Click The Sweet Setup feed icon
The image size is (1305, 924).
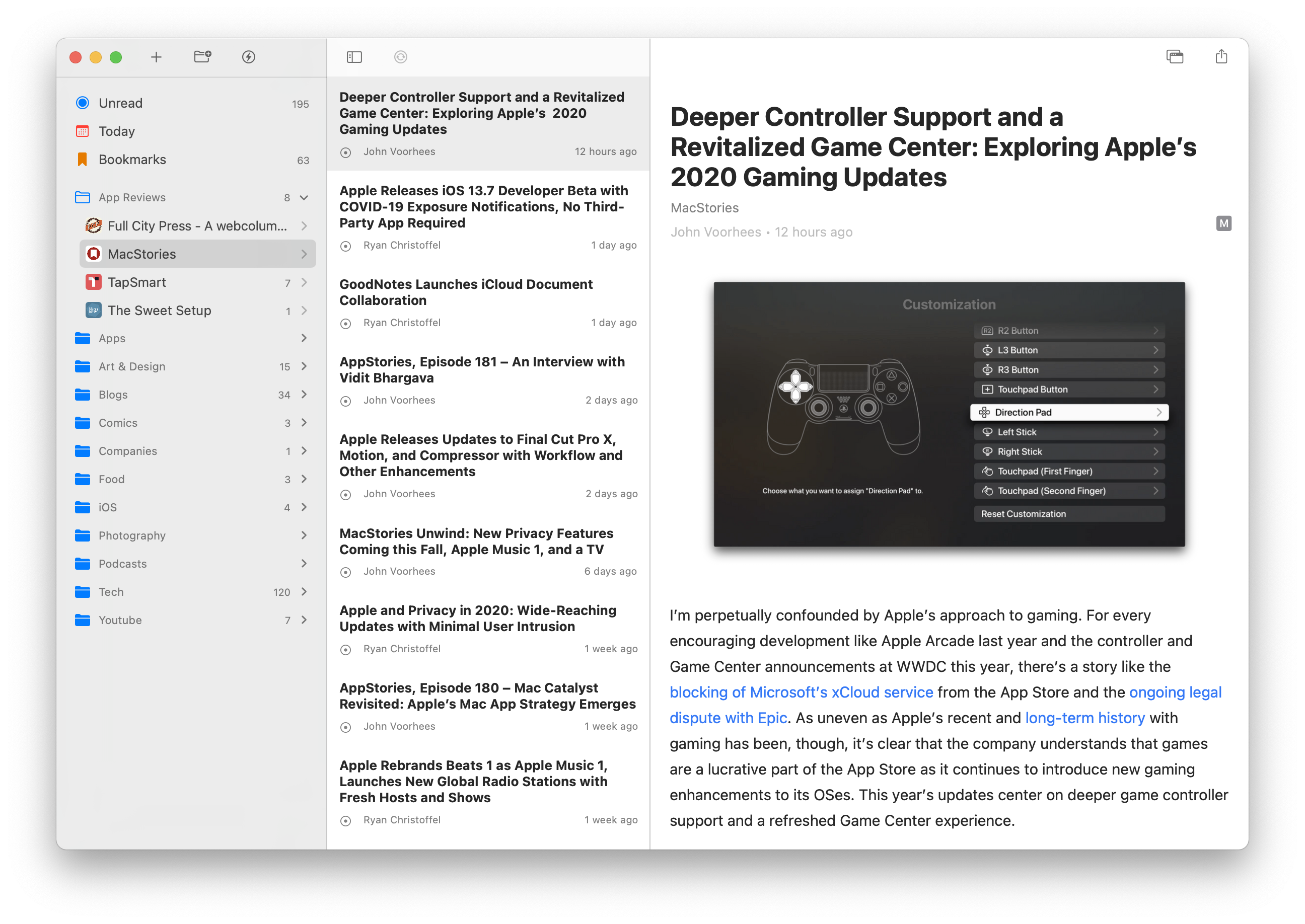click(93, 311)
